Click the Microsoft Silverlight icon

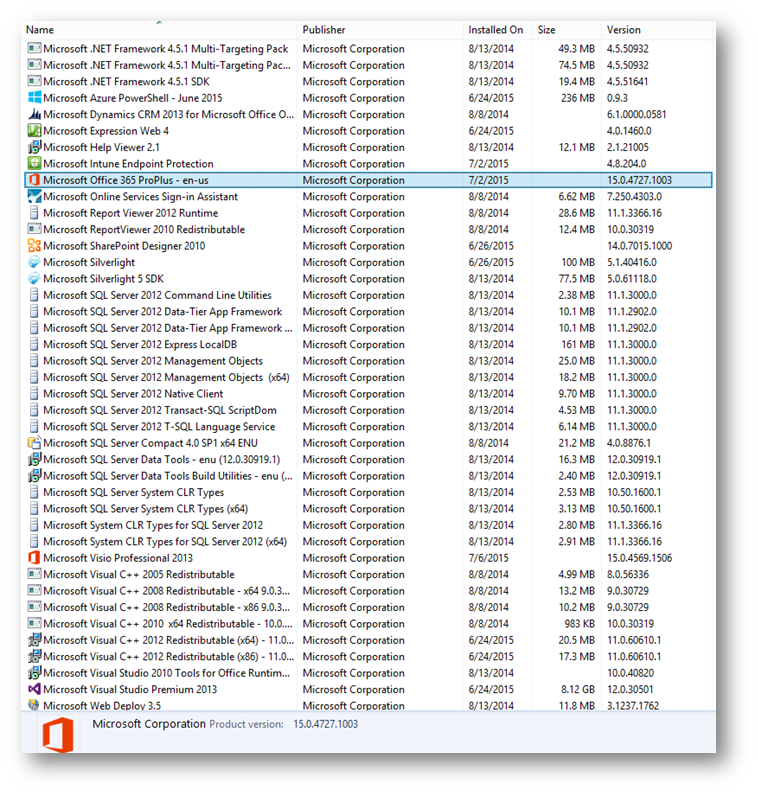tap(34, 262)
